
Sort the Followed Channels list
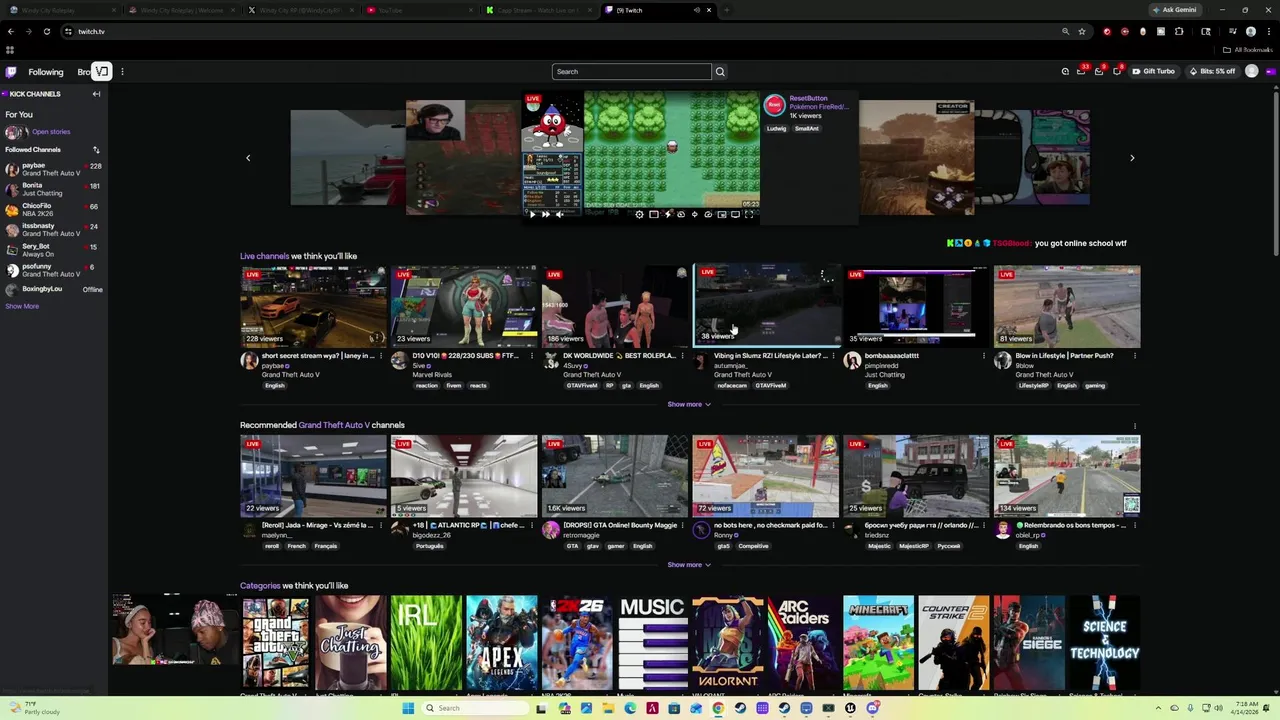point(96,150)
